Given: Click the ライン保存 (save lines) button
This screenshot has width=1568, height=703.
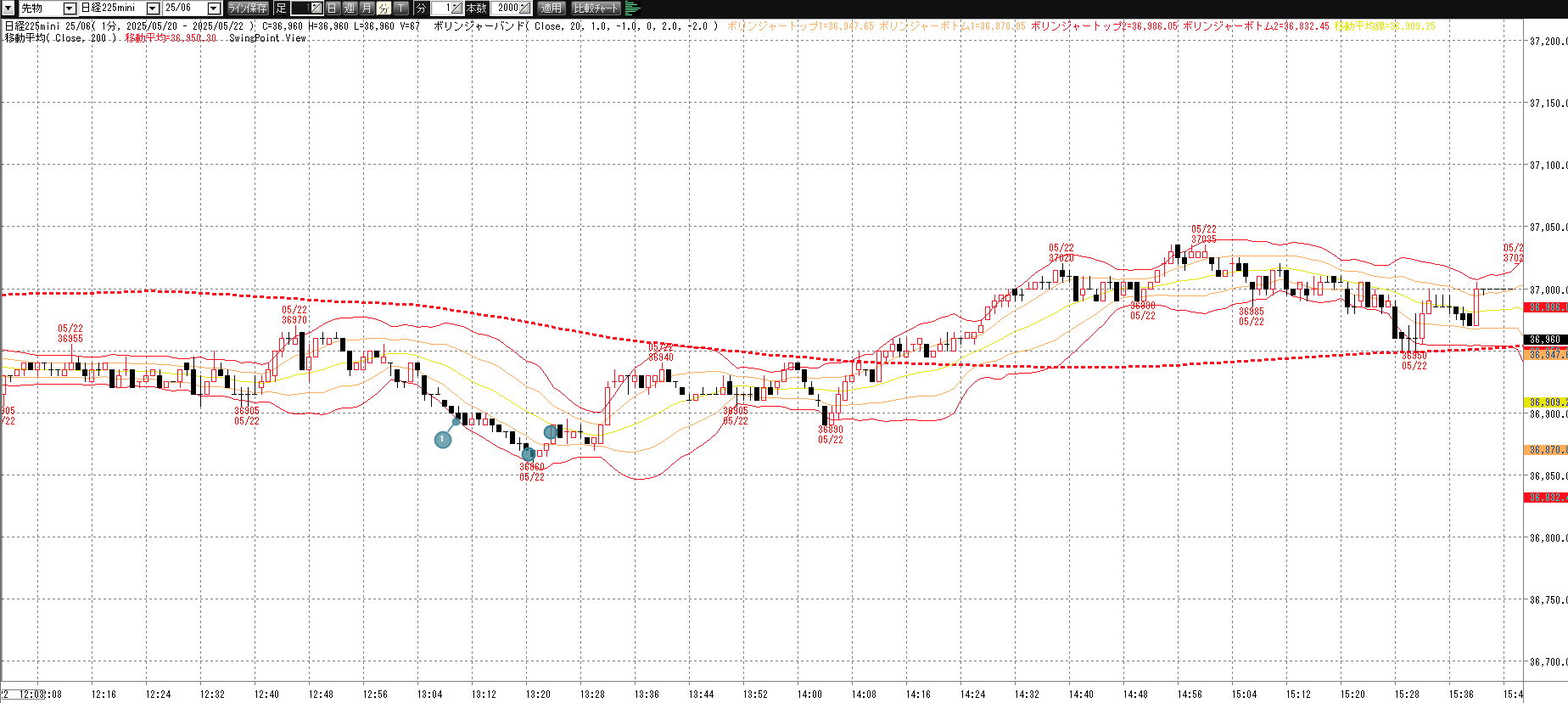Looking at the screenshot, I should (248, 8).
